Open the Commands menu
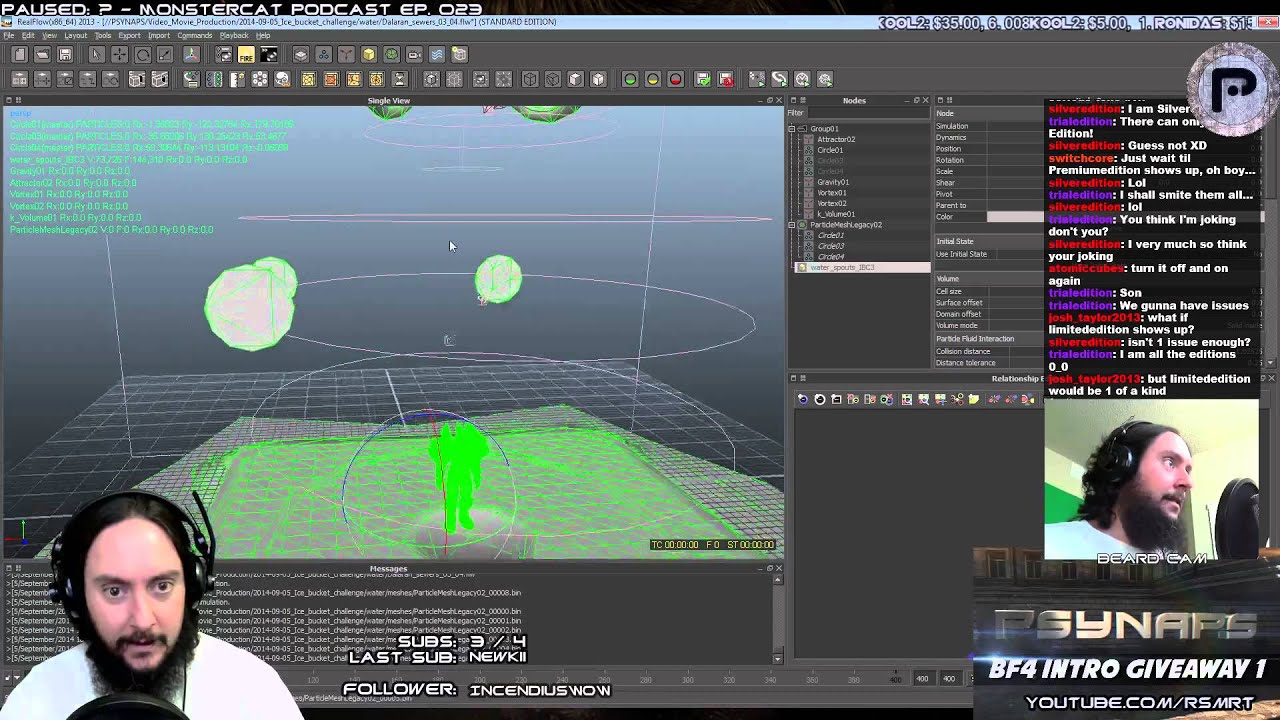The width and height of the screenshot is (1280, 720). coord(194,36)
